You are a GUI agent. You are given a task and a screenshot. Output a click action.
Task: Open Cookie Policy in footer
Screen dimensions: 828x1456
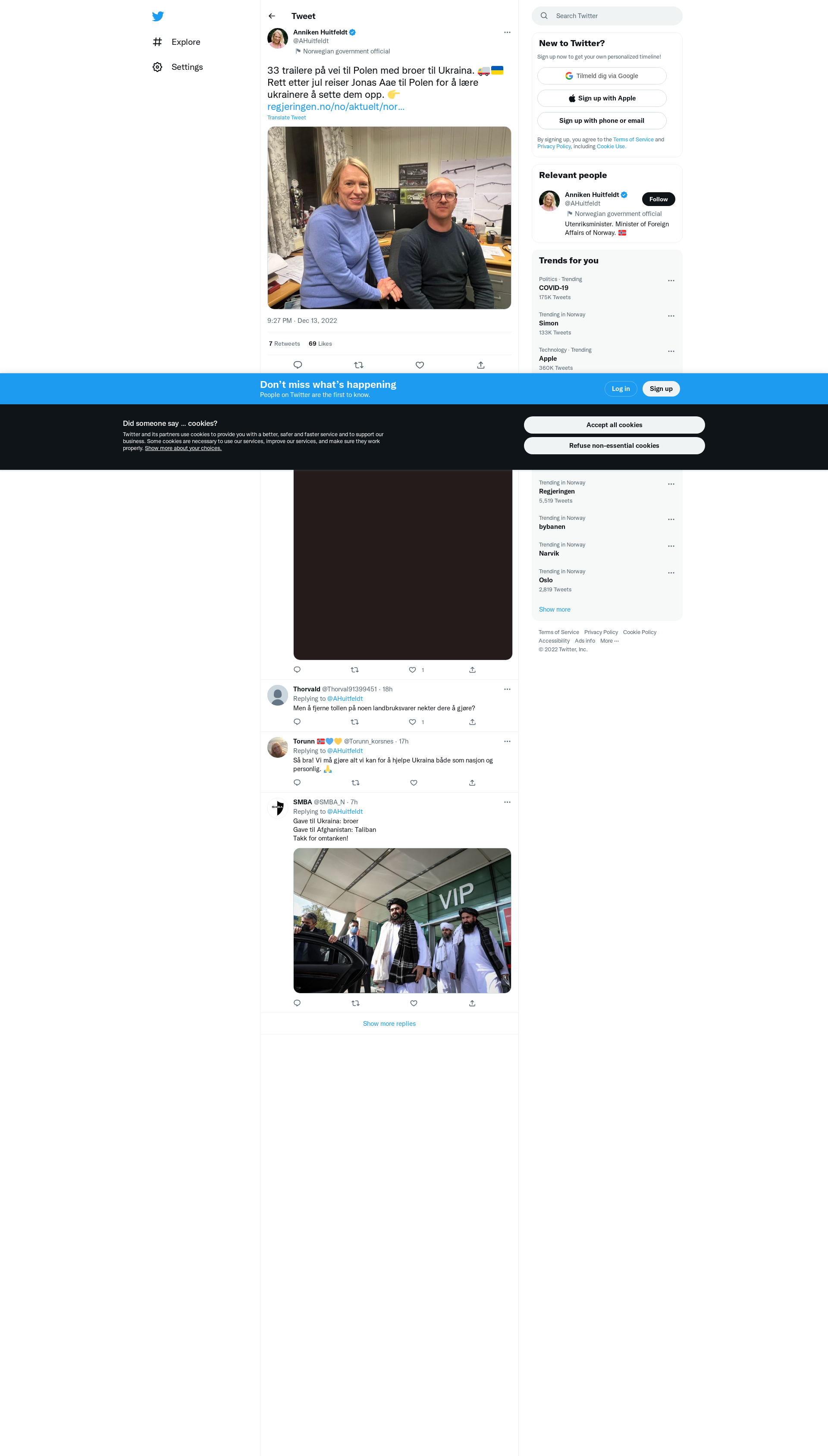[639, 632]
